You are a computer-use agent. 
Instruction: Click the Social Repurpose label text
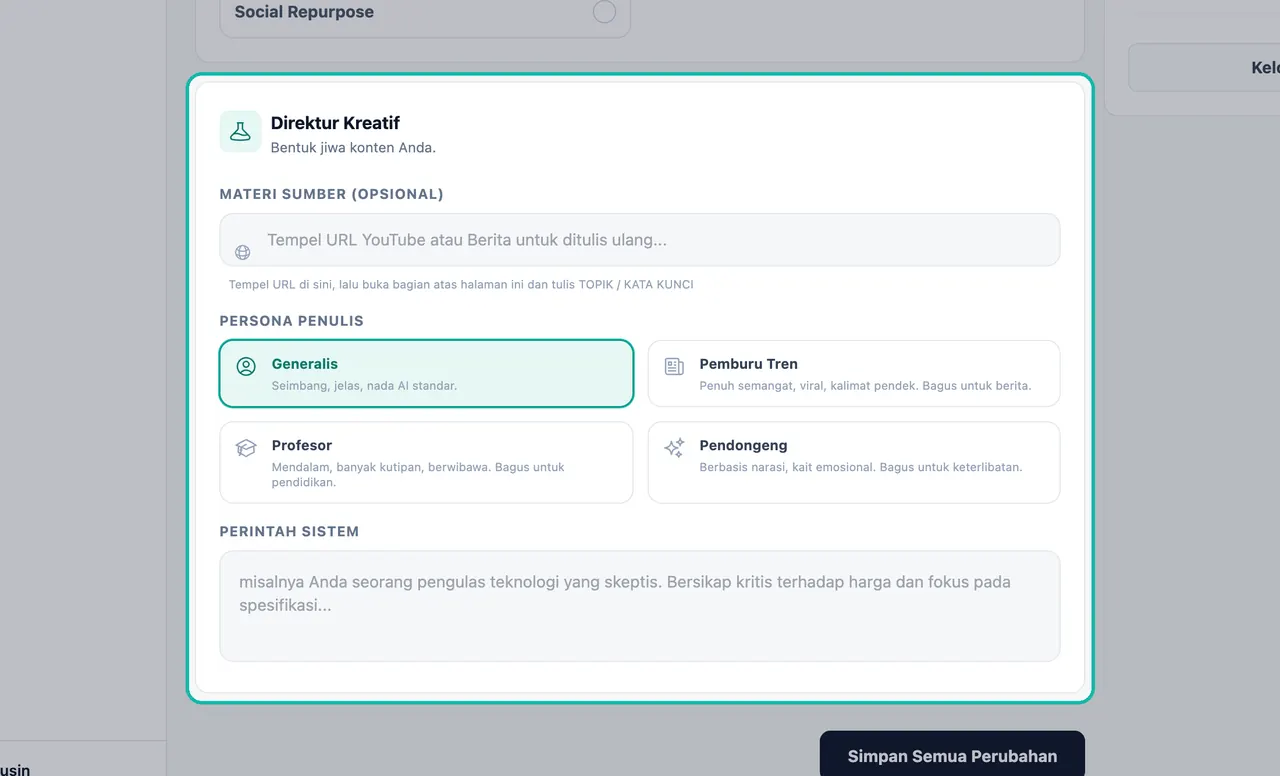tap(304, 12)
